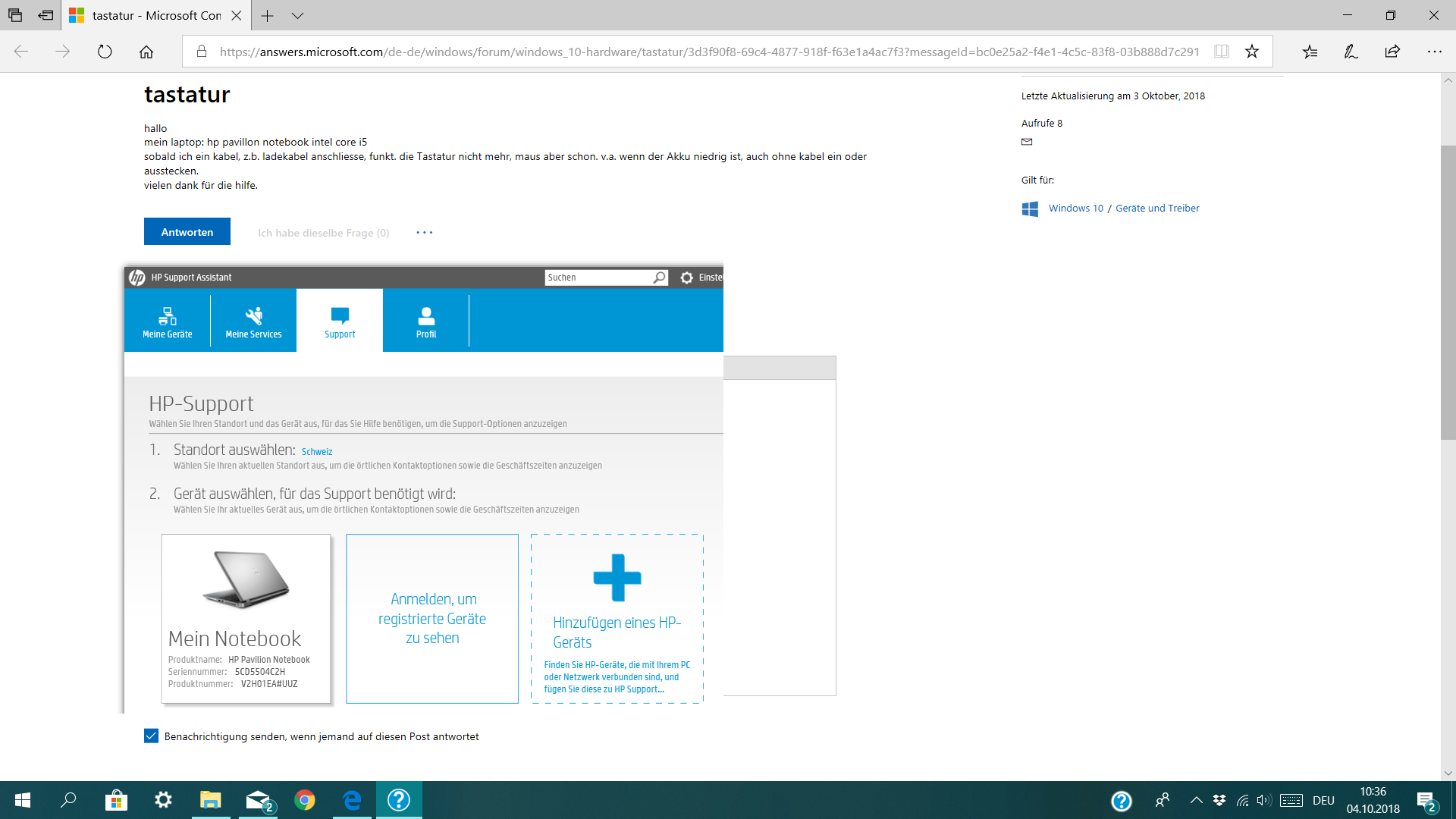
Task: Click the address bar URL
Action: tap(709, 52)
